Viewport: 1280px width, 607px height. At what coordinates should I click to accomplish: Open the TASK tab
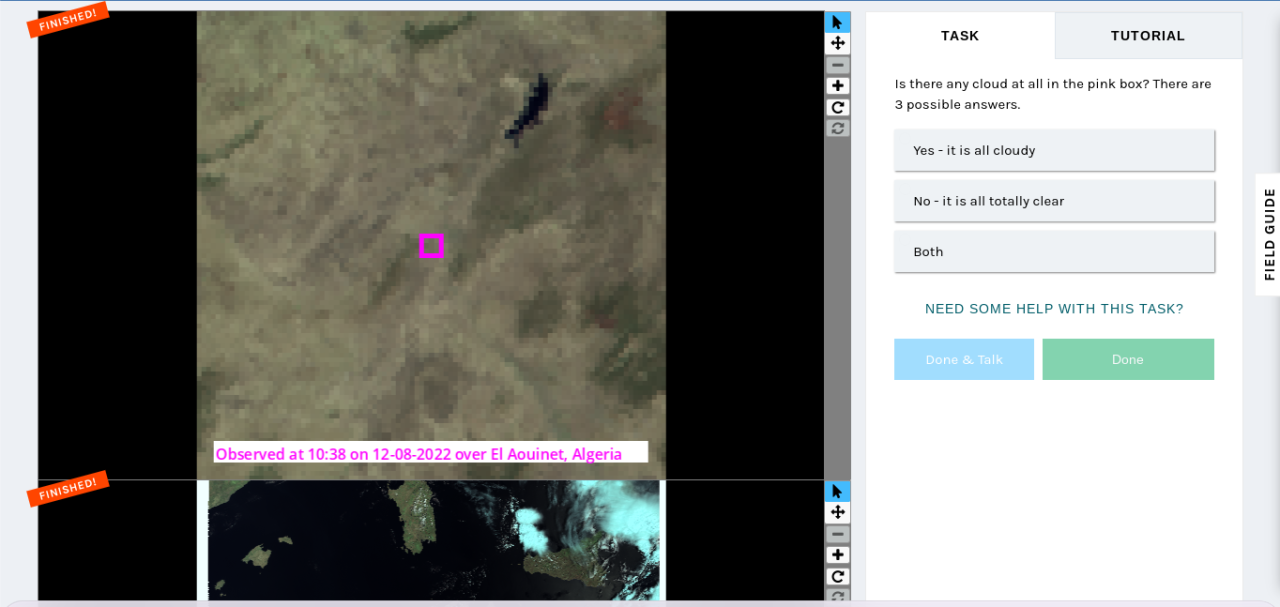tap(960, 36)
